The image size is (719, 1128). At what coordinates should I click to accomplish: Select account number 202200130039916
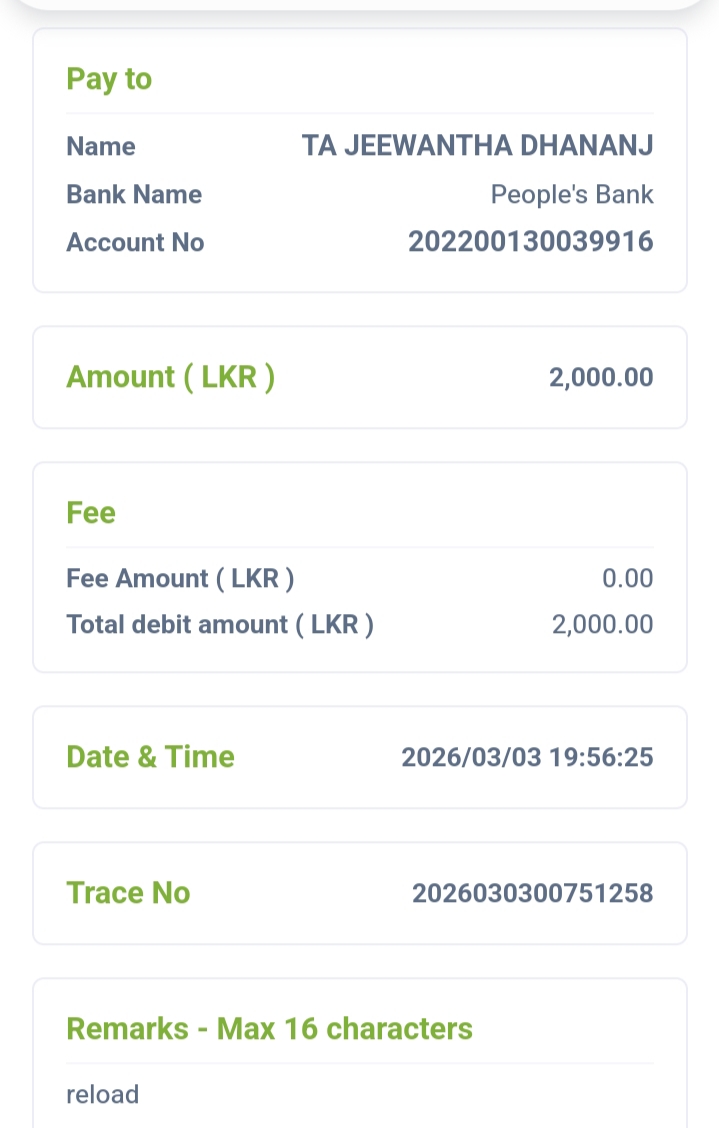tap(530, 242)
